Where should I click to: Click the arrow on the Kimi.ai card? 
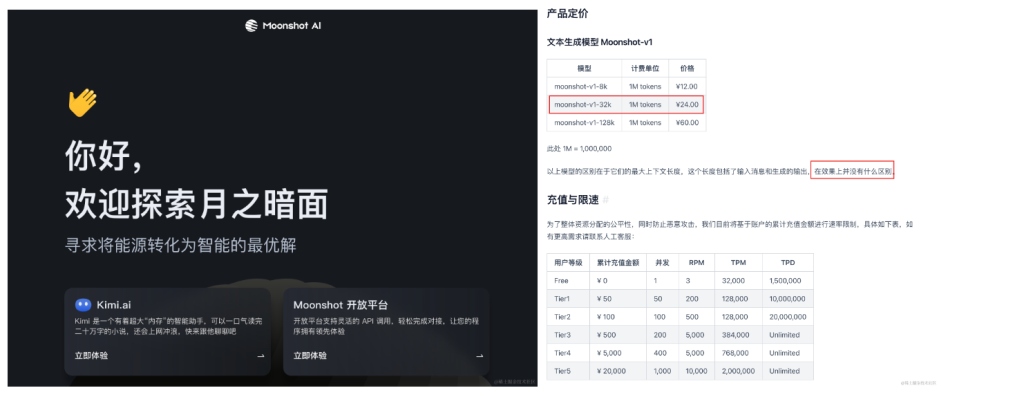pyautogui.click(x=261, y=356)
